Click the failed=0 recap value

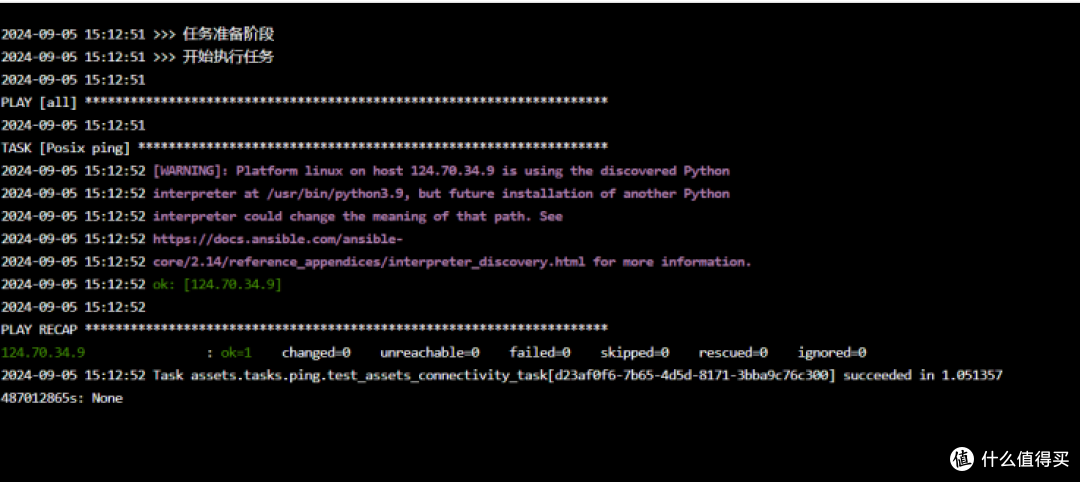[540, 353]
